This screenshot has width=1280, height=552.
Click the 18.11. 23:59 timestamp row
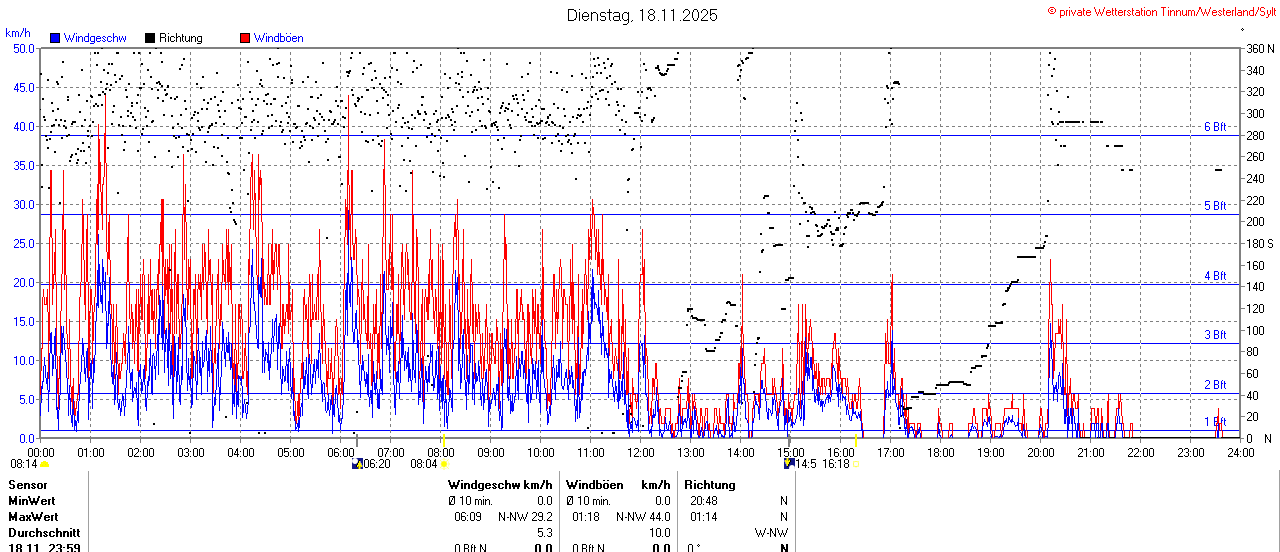44,547
